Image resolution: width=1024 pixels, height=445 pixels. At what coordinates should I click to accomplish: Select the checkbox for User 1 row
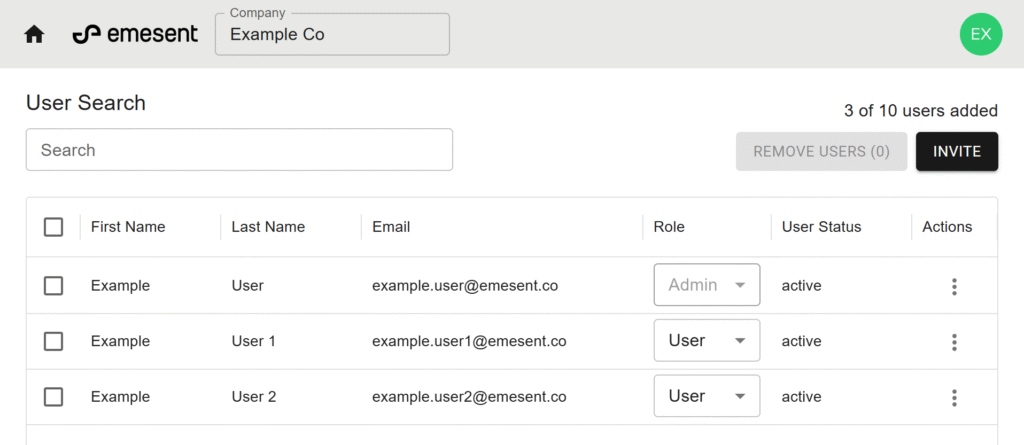coord(54,341)
